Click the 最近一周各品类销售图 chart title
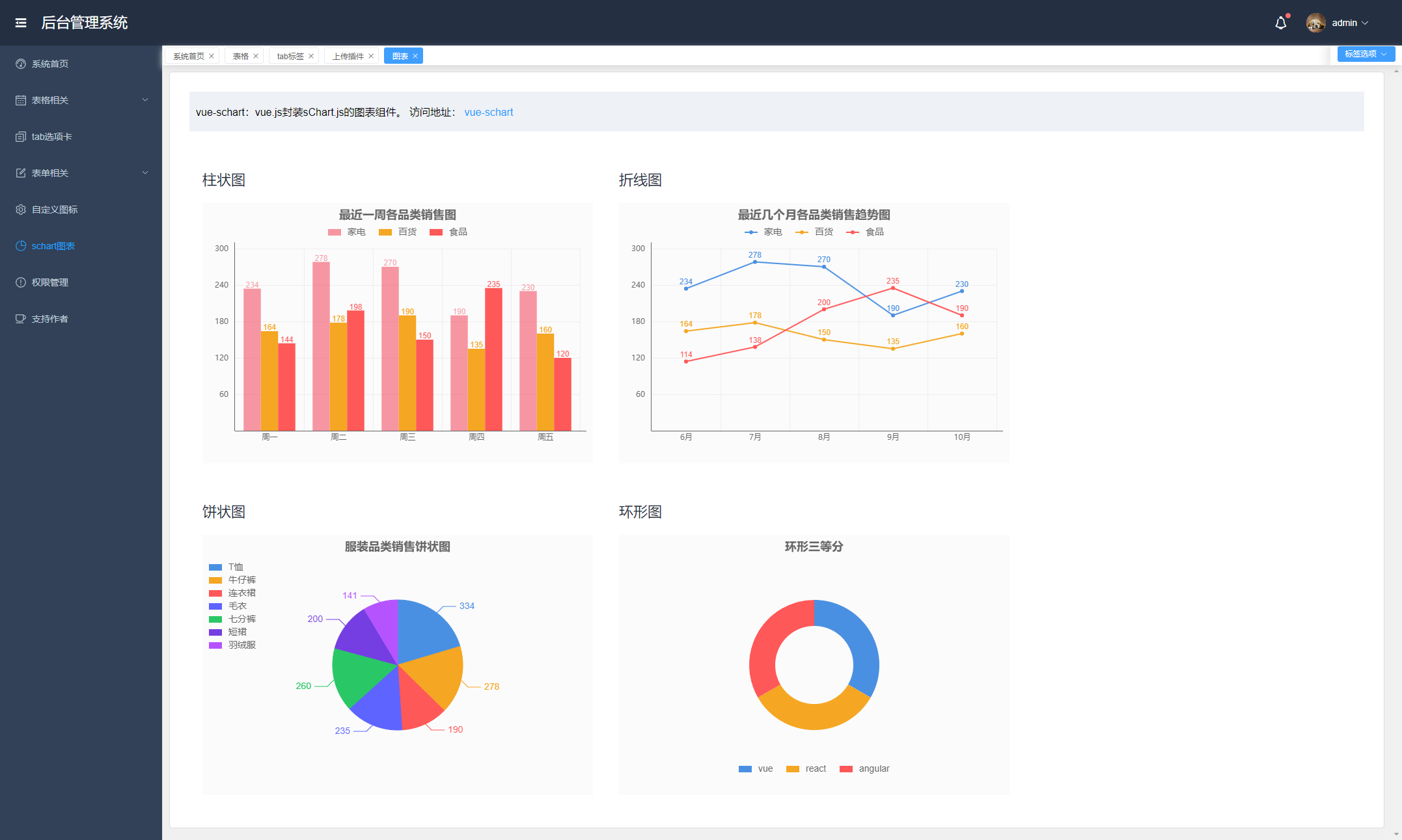1402x840 pixels. point(397,215)
